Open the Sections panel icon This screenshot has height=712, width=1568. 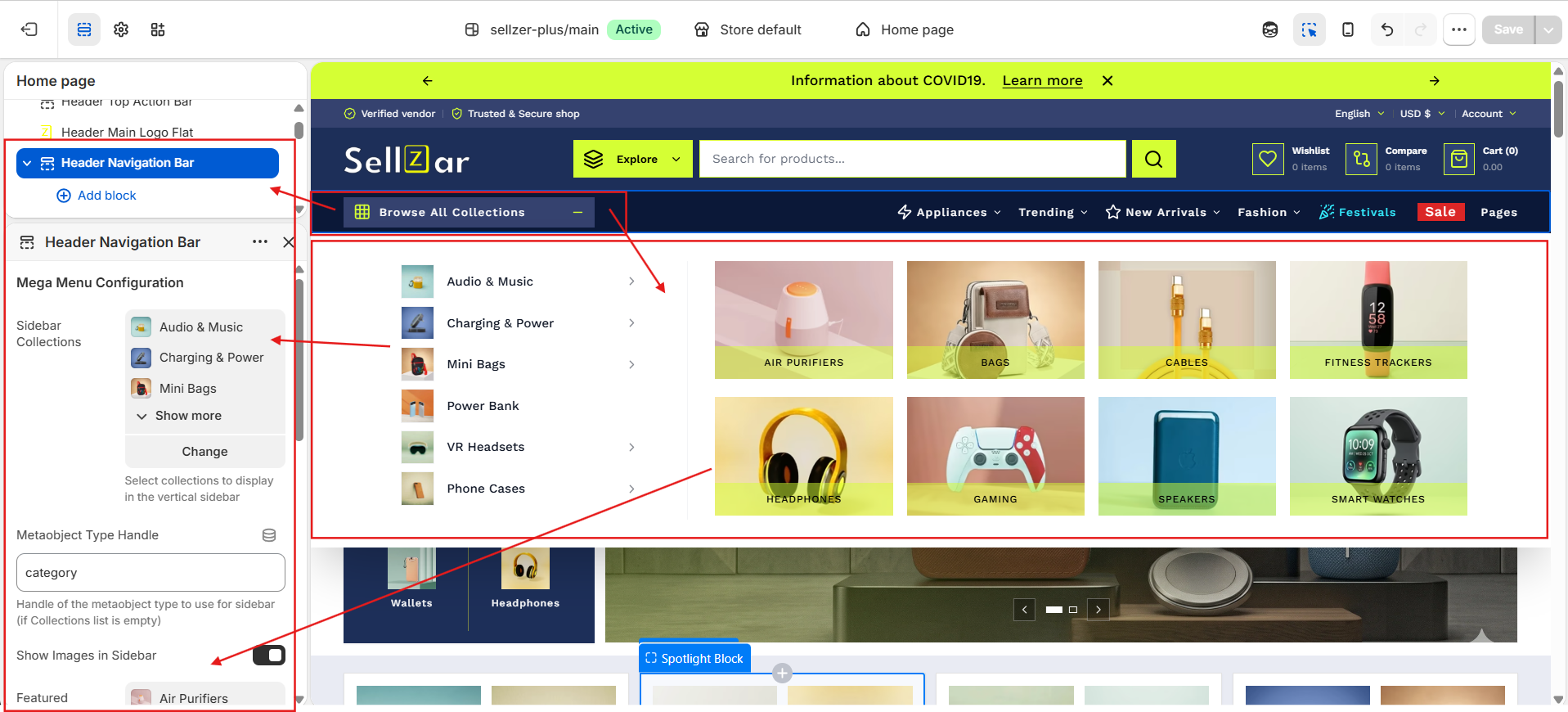pyautogui.click(x=84, y=29)
